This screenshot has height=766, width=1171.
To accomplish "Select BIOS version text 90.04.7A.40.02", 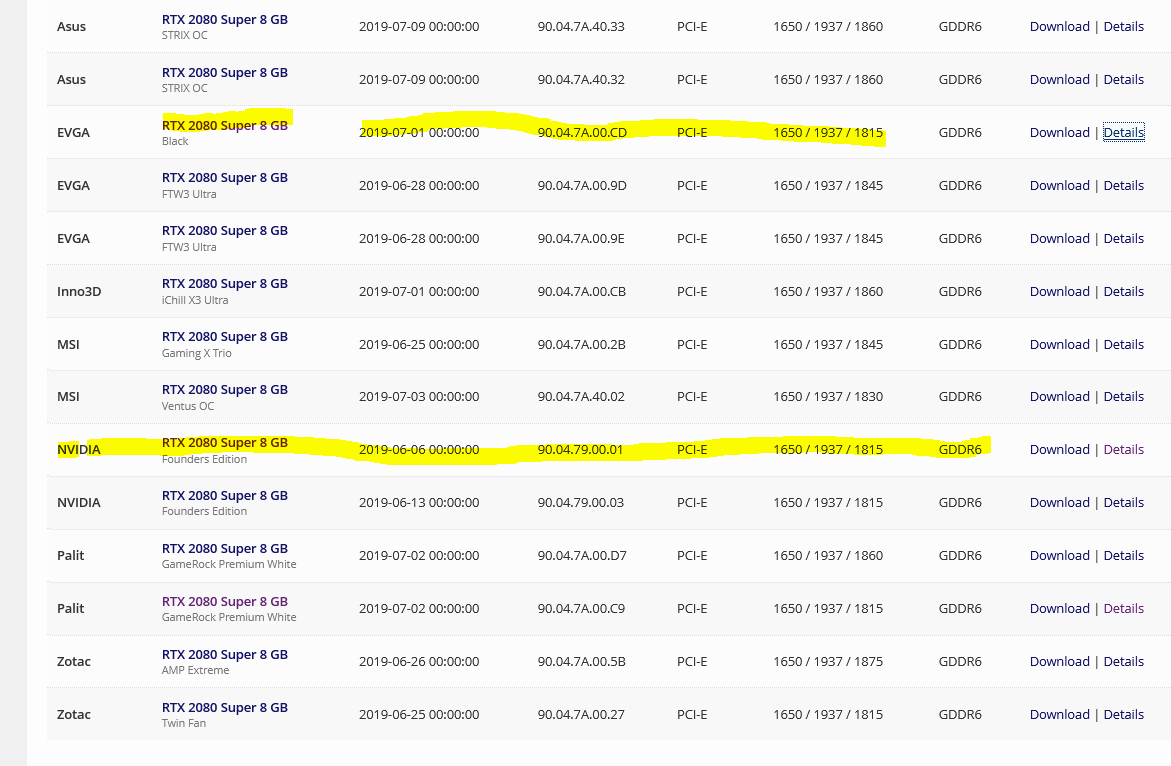I will (x=581, y=397).
